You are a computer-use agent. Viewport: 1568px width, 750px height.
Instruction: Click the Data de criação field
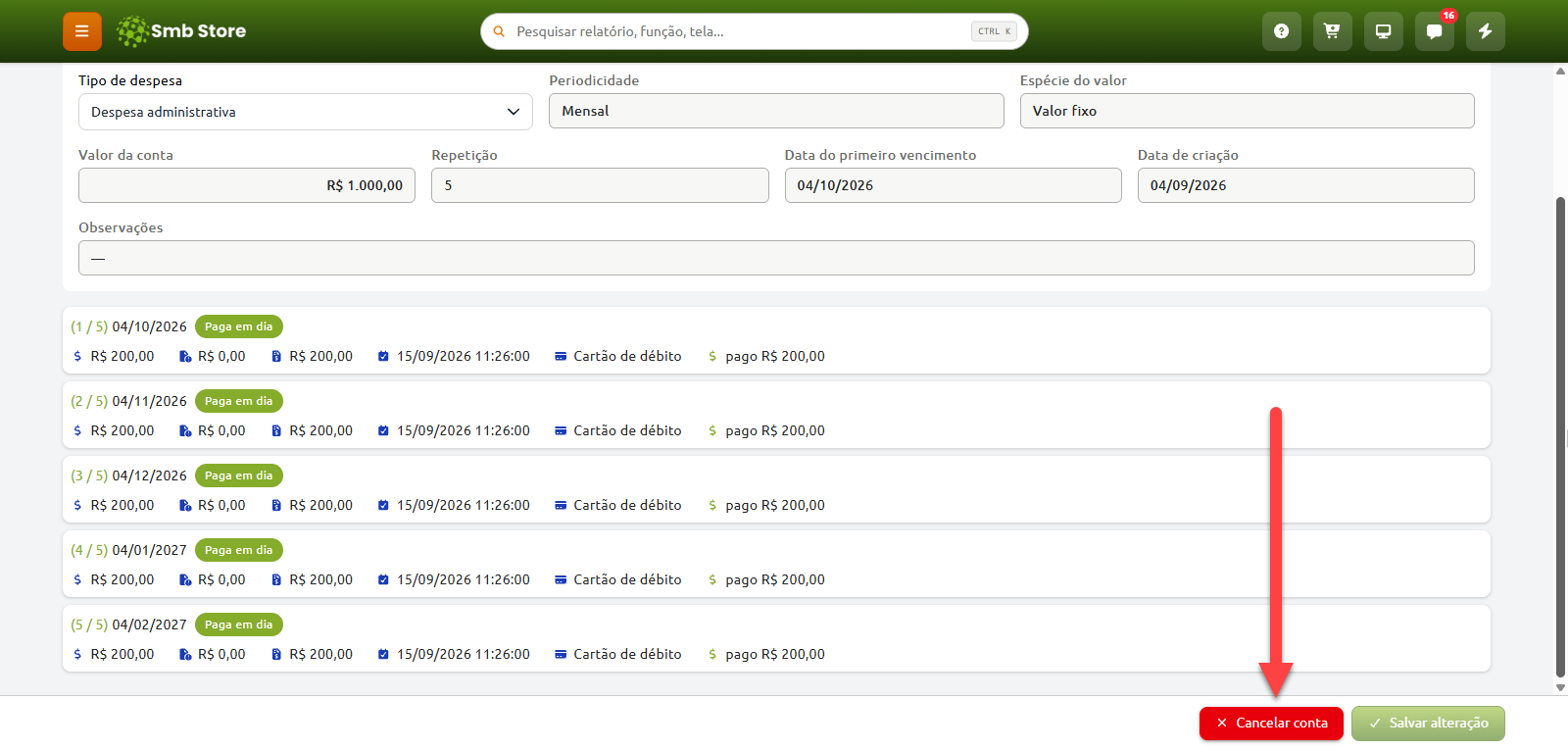(1305, 185)
